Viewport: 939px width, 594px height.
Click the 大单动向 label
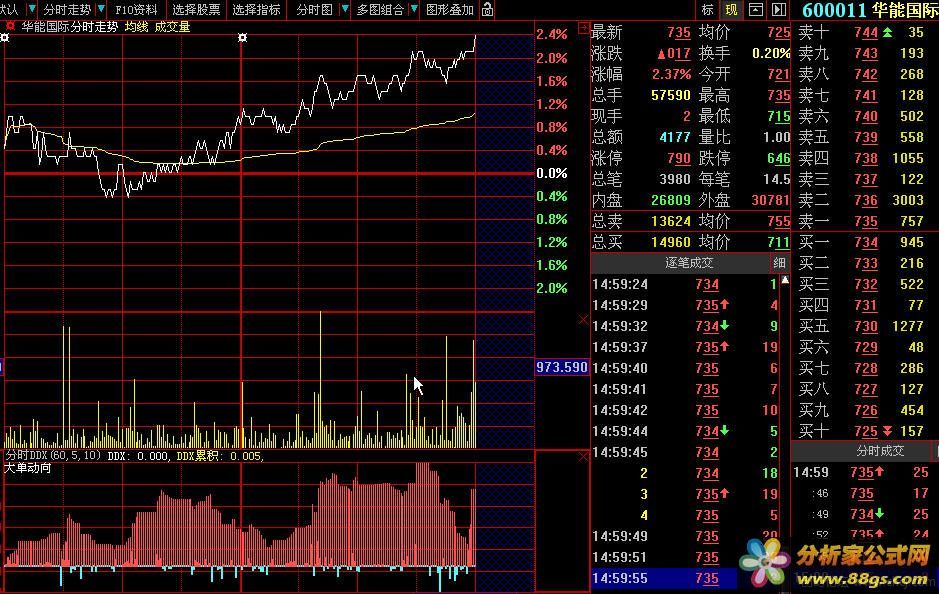pos(28,468)
